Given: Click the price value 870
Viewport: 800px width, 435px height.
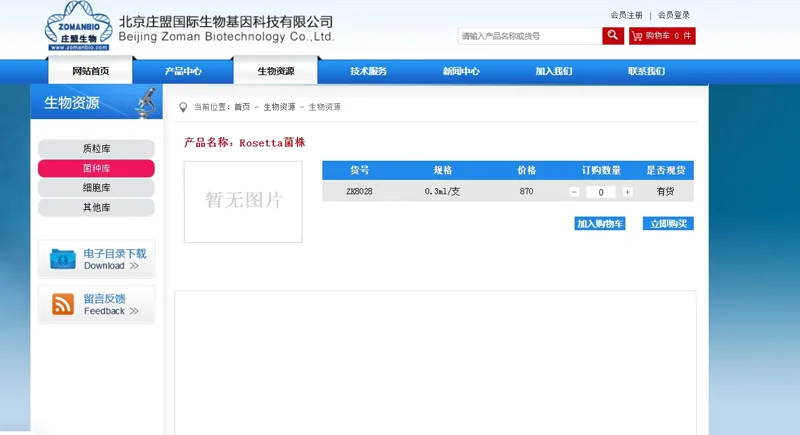Looking at the screenshot, I should click(527, 191).
